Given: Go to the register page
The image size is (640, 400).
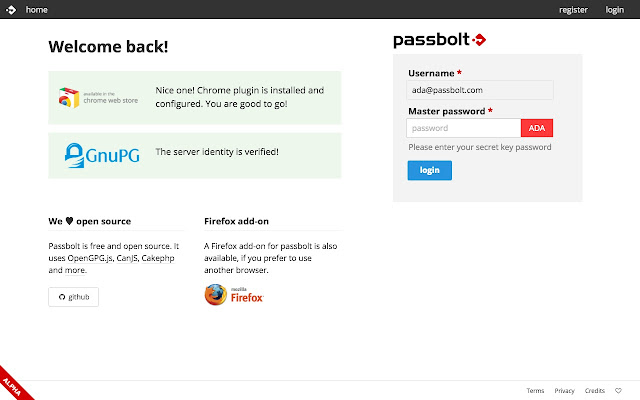Looking at the screenshot, I should [x=573, y=10].
